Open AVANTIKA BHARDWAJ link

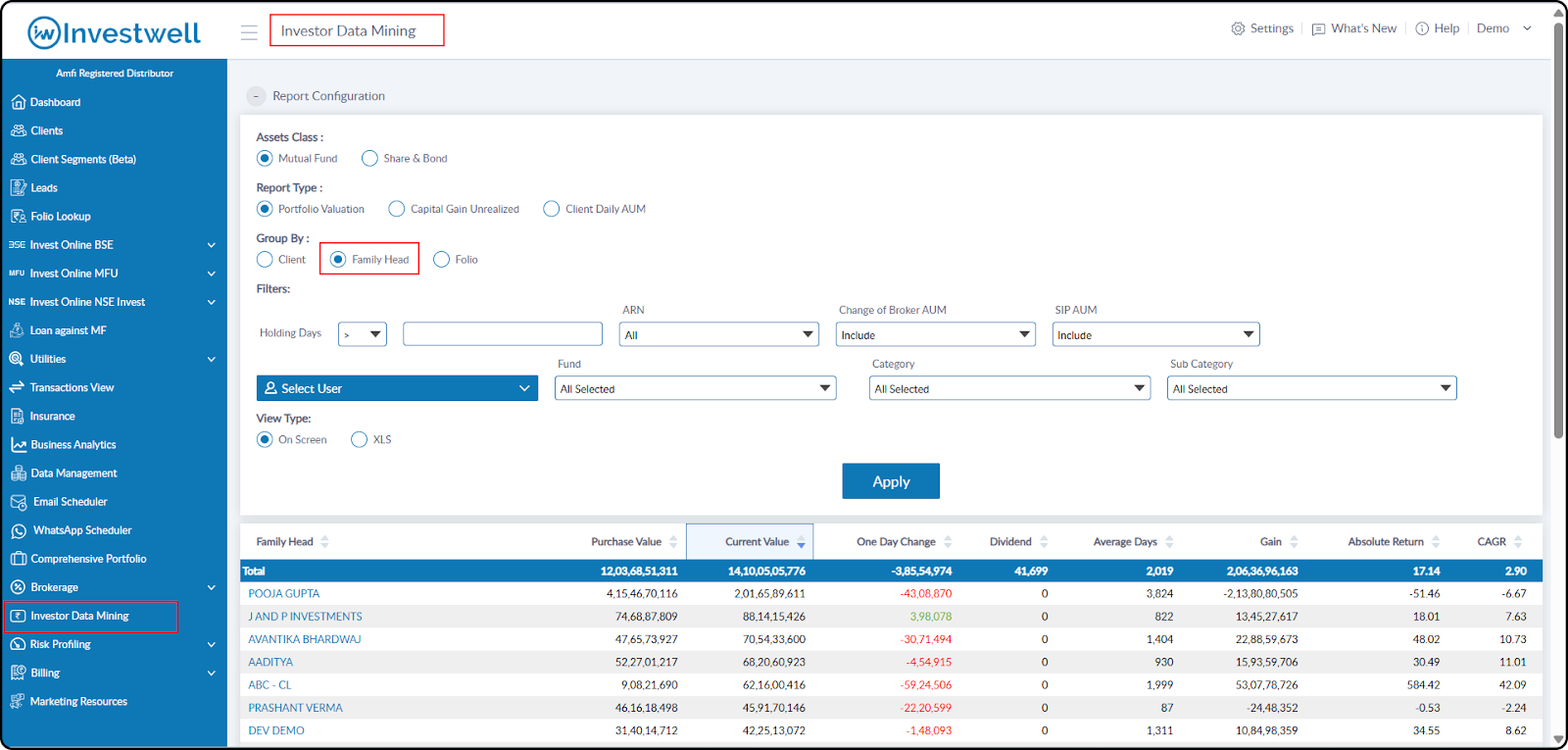304,639
